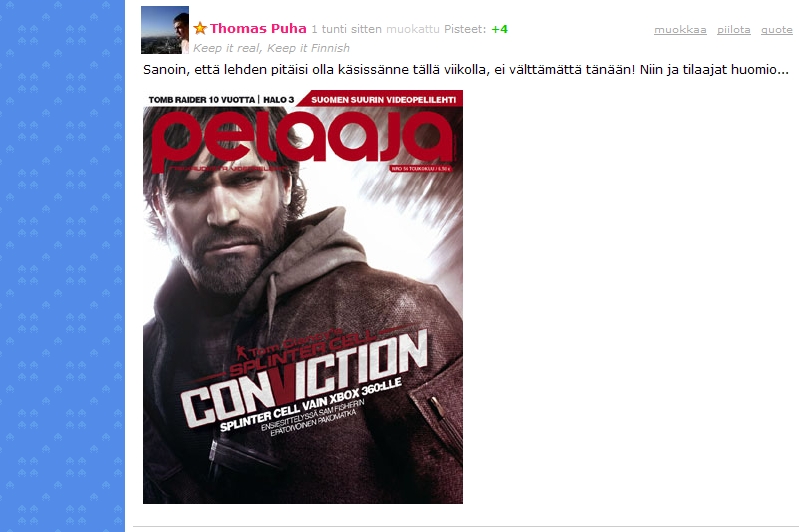Click the 'Tomb Raider 10 vuotta' cover headline
The image size is (799, 532).
pyautogui.click(x=201, y=100)
